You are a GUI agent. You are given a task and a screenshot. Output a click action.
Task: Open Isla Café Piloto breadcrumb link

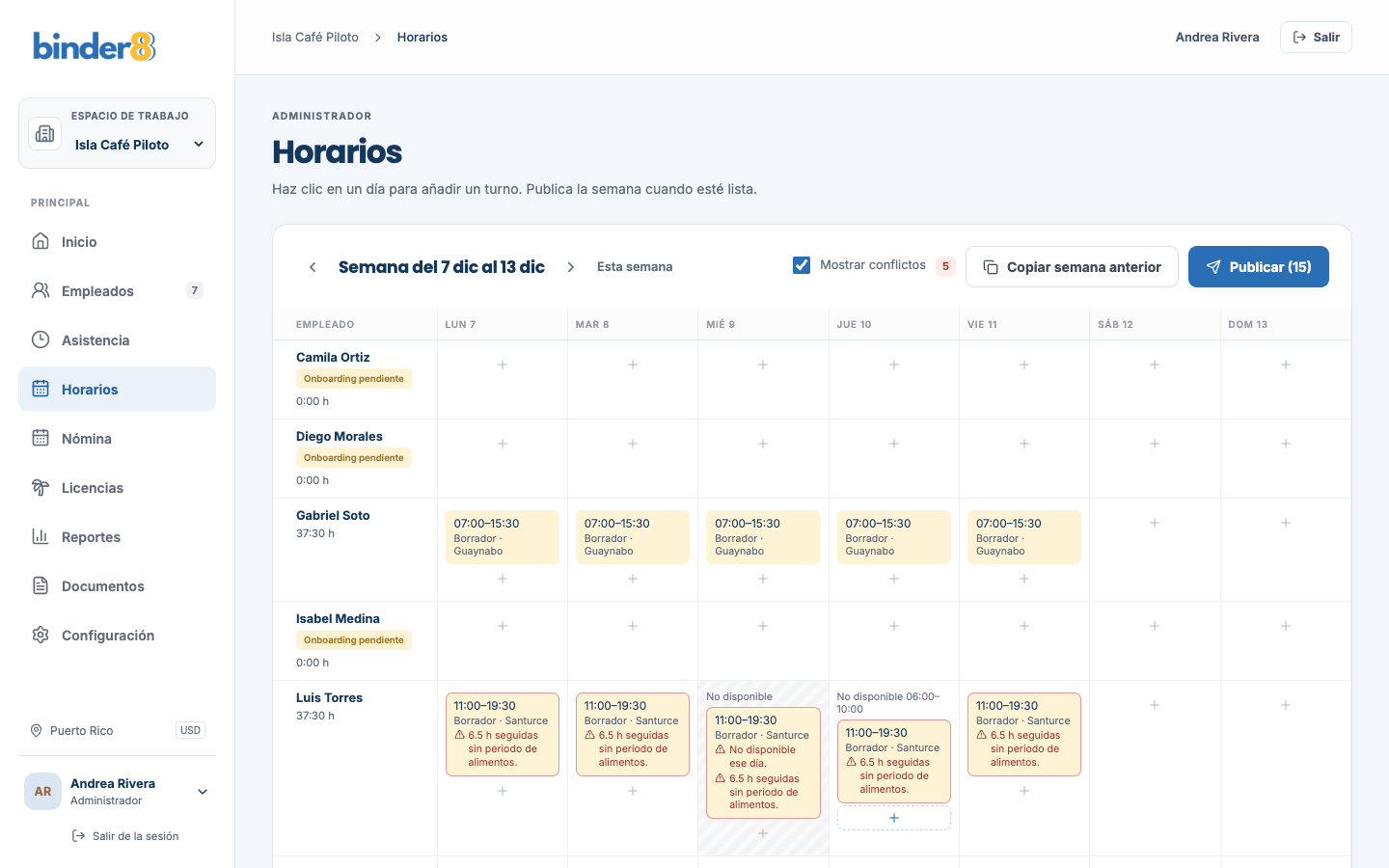[x=315, y=37]
